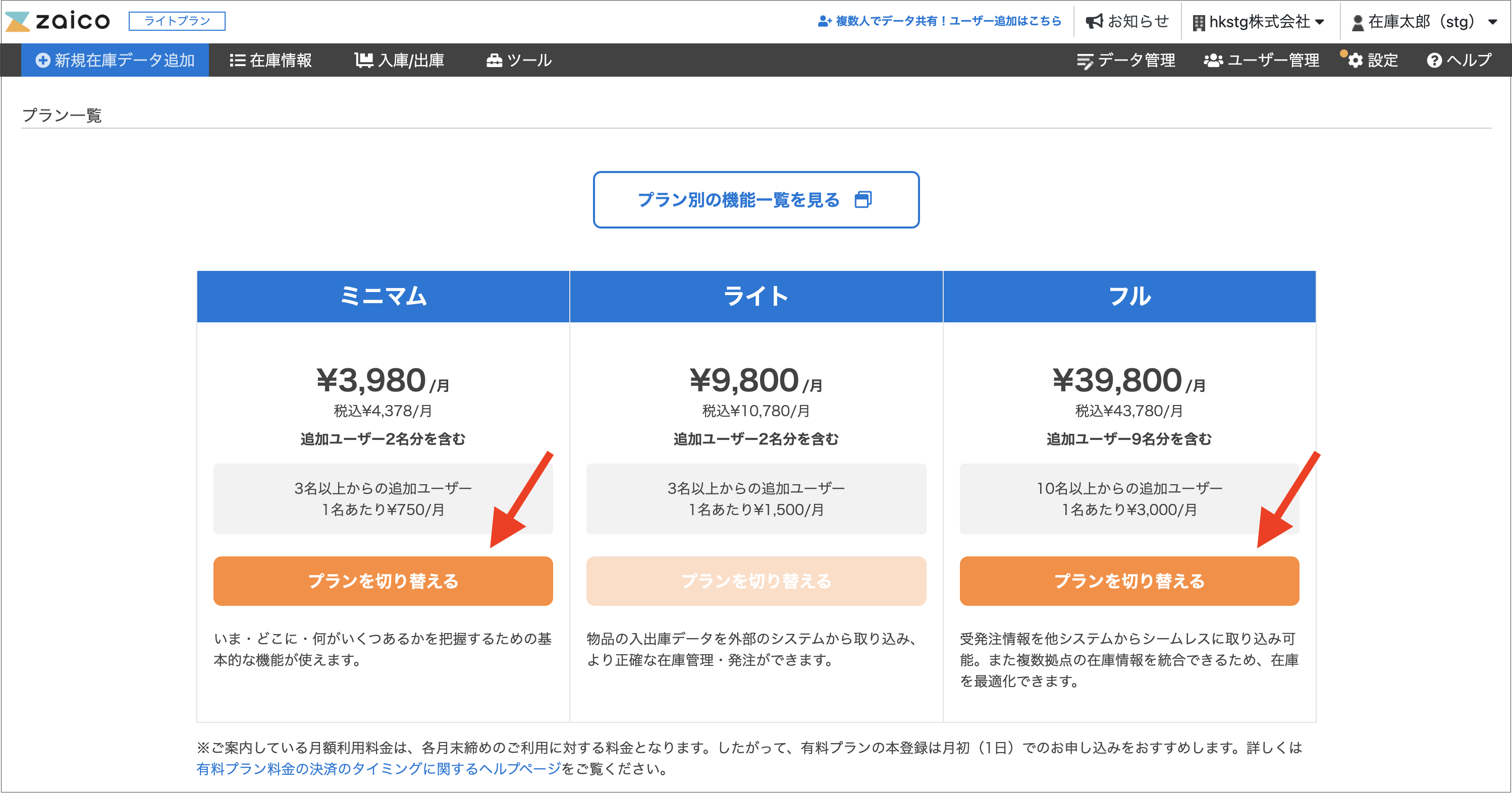Image resolution: width=1512 pixels, height=794 pixels.
Task: Open the ヘルプ menu
Action: [x=1459, y=60]
